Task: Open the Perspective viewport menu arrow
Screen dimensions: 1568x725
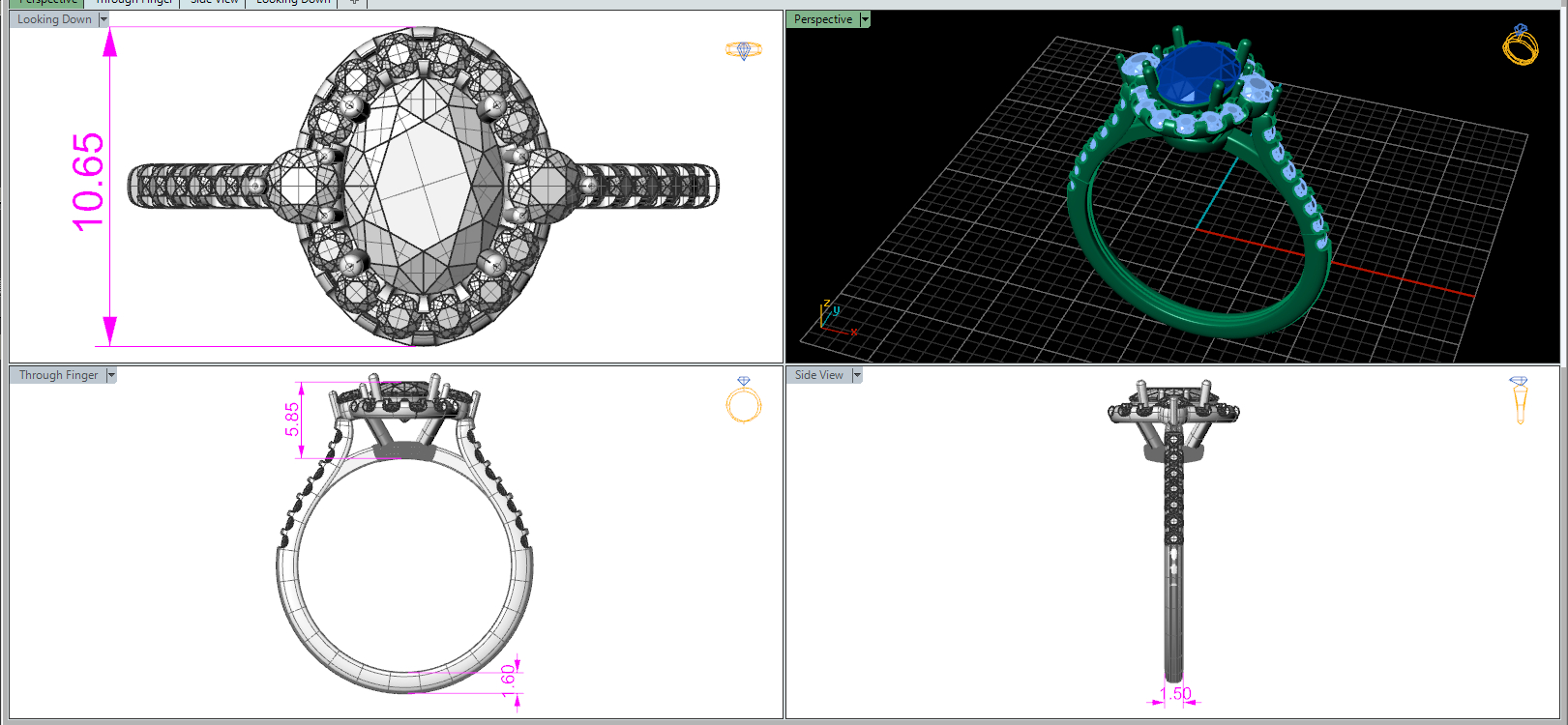Action: coord(865,19)
